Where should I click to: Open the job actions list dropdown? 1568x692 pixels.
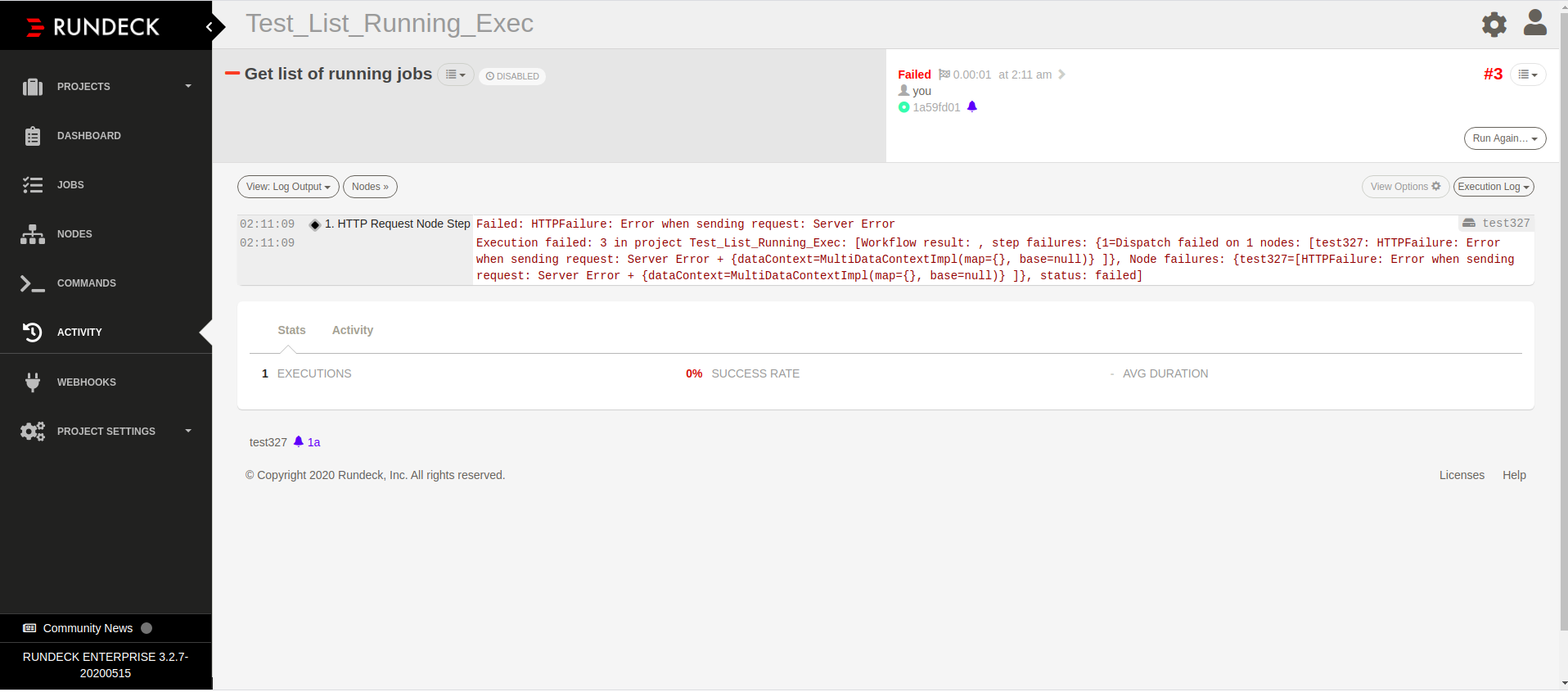coord(456,75)
